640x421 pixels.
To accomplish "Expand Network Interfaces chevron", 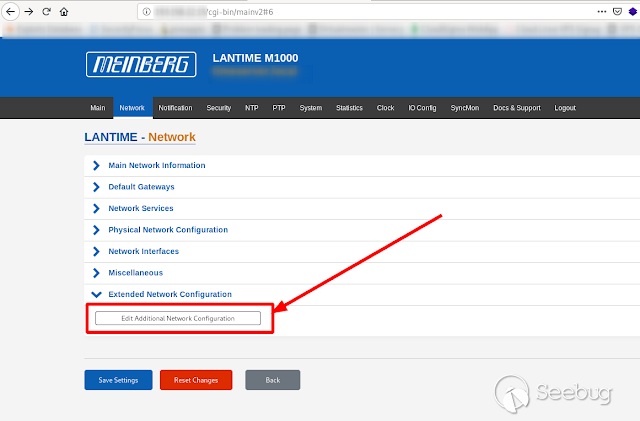I will (96, 251).
